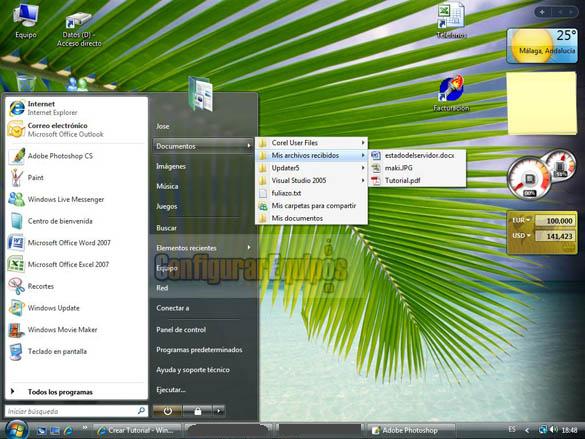Expand the Documentos submenu arrow
The width and height of the screenshot is (585, 439).
click(249, 146)
